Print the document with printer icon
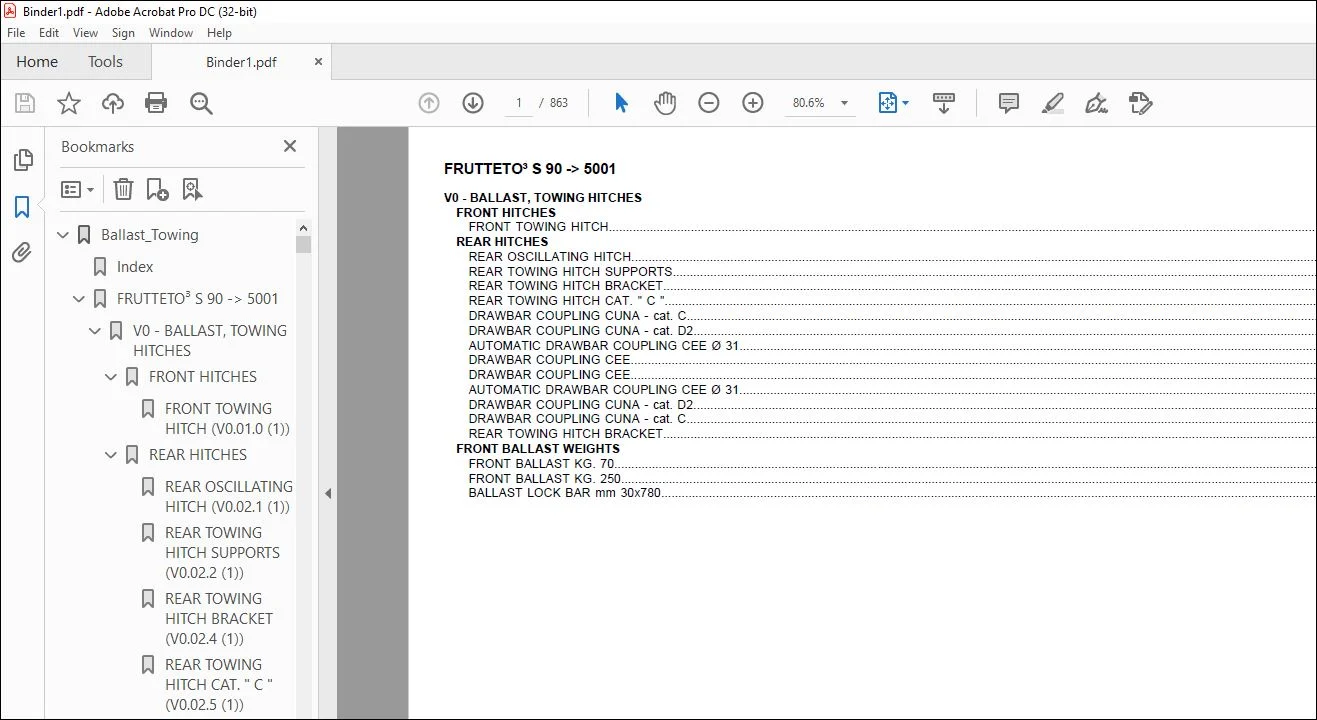The image size is (1317, 720). pos(156,103)
